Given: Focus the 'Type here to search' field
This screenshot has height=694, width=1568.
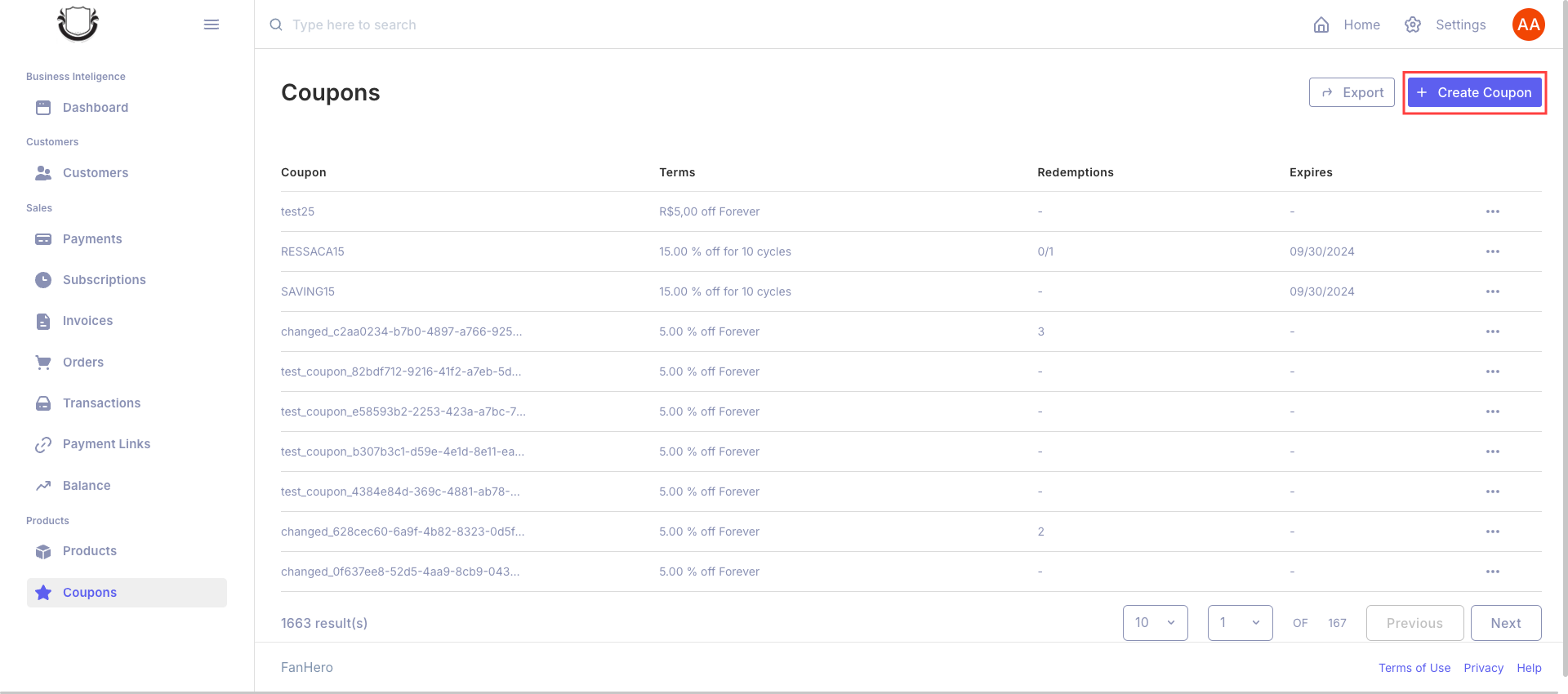Looking at the screenshot, I should click(x=354, y=24).
